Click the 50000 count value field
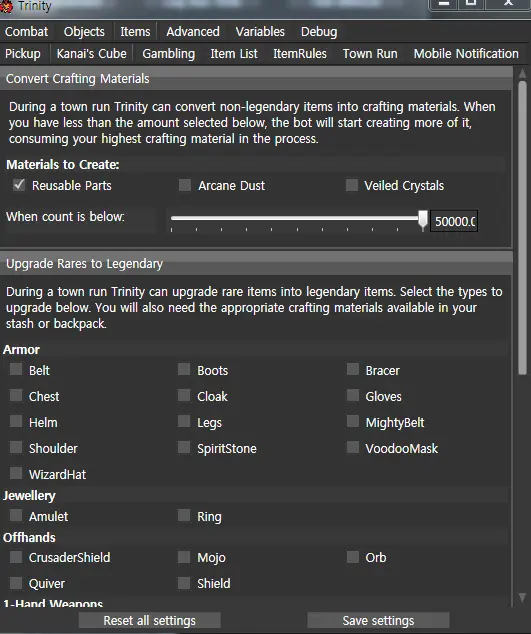The image size is (531, 634). (x=454, y=221)
